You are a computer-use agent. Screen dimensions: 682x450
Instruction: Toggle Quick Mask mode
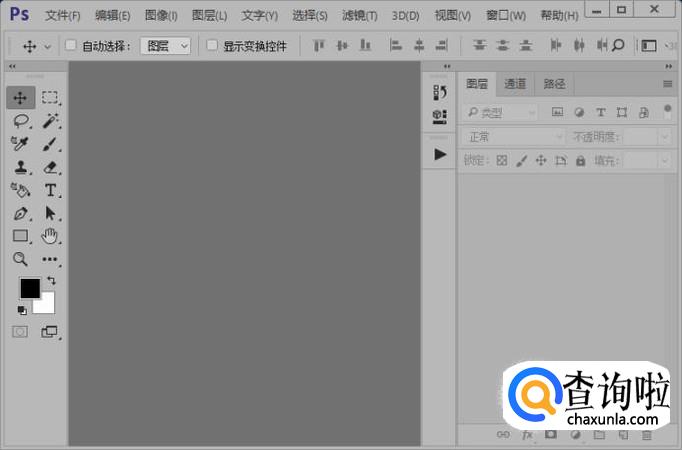click(x=20, y=331)
